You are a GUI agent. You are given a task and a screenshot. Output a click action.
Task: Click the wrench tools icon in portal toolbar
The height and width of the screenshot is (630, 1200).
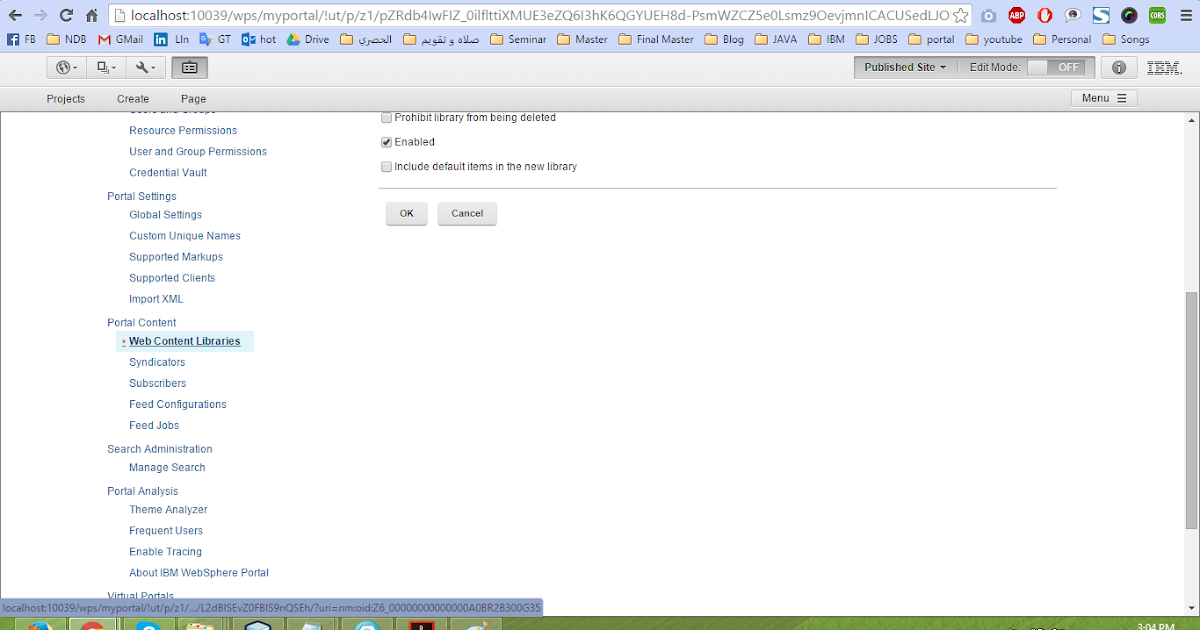click(140, 66)
